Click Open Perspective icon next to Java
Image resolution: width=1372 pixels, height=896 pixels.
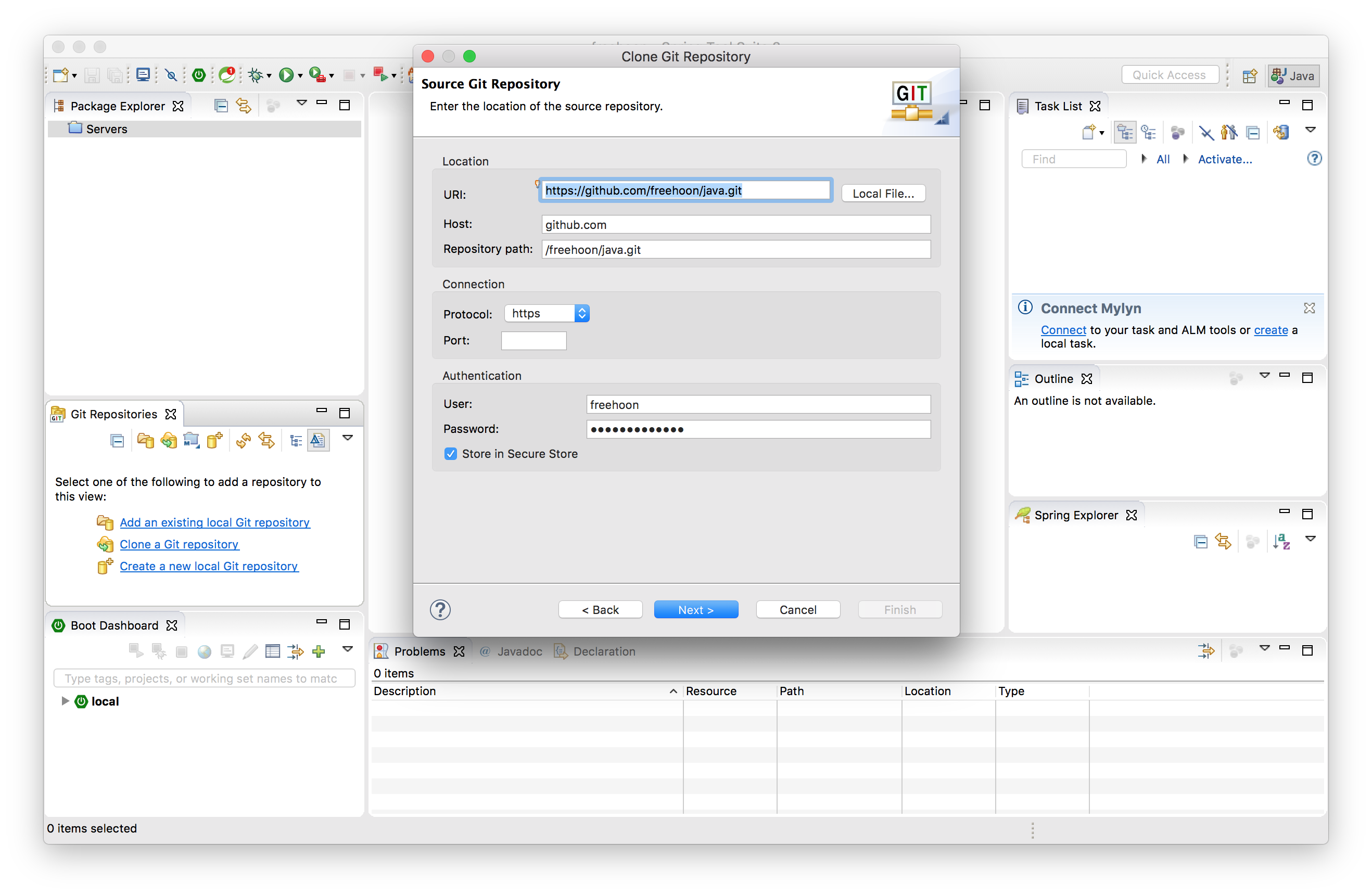(x=1249, y=75)
